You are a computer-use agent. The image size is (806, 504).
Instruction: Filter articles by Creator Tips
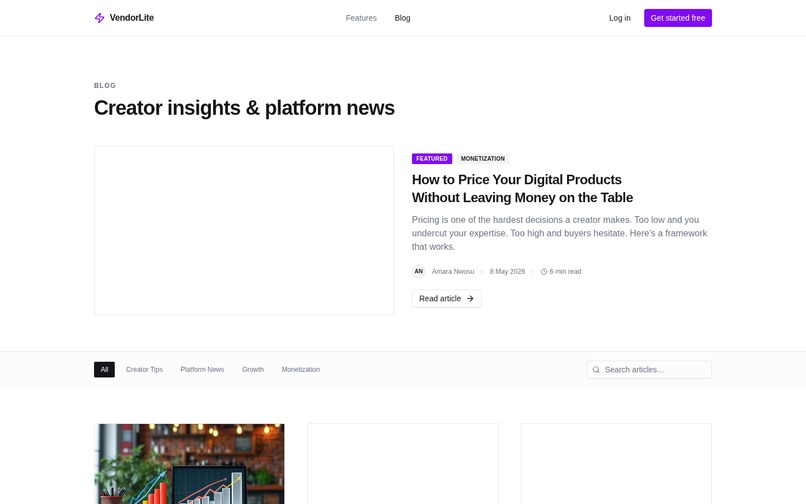tap(144, 369)
